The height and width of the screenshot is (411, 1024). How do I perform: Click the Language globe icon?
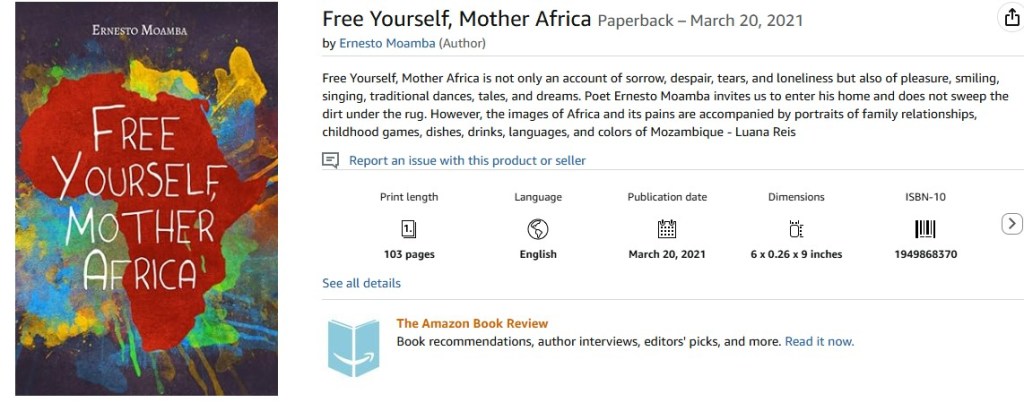point(537,228)
